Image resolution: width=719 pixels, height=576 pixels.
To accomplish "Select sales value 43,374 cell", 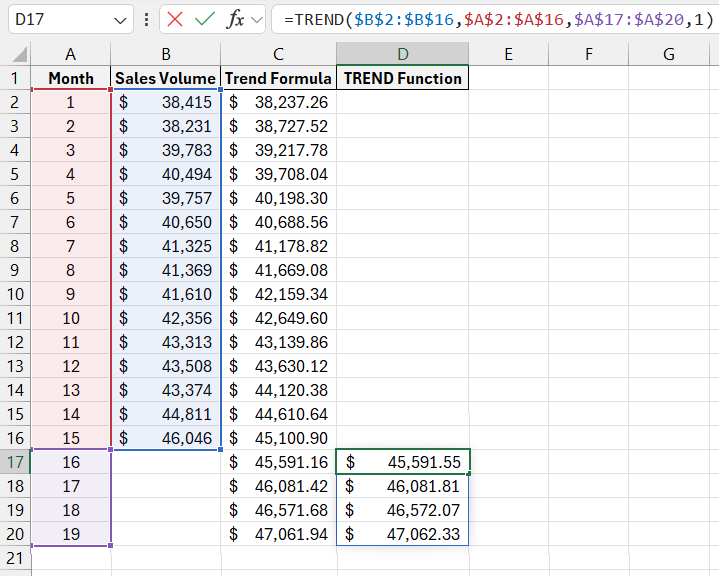I will (166, 390).
